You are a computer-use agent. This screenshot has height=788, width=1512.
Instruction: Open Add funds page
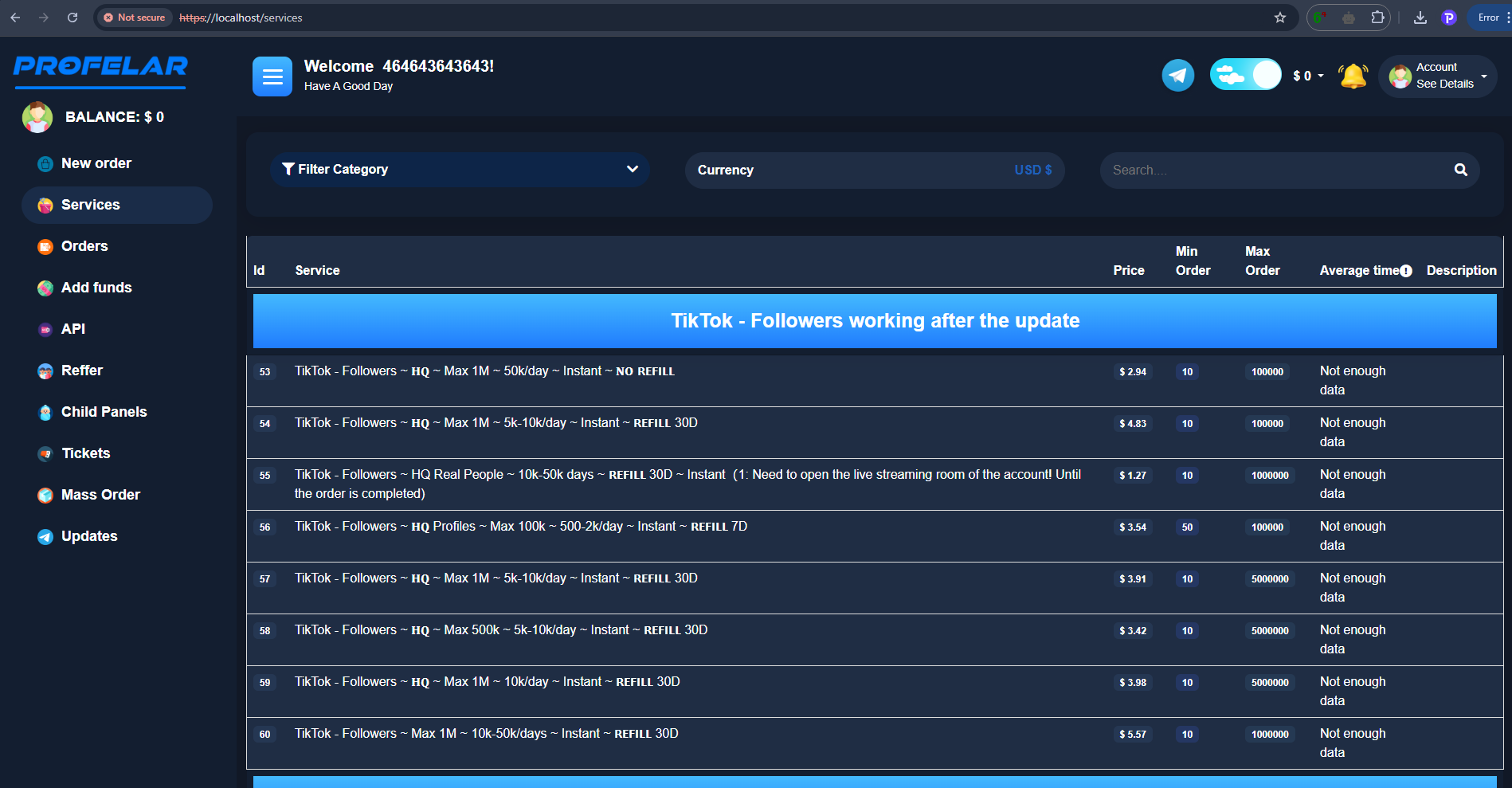[x=96, y=288]
